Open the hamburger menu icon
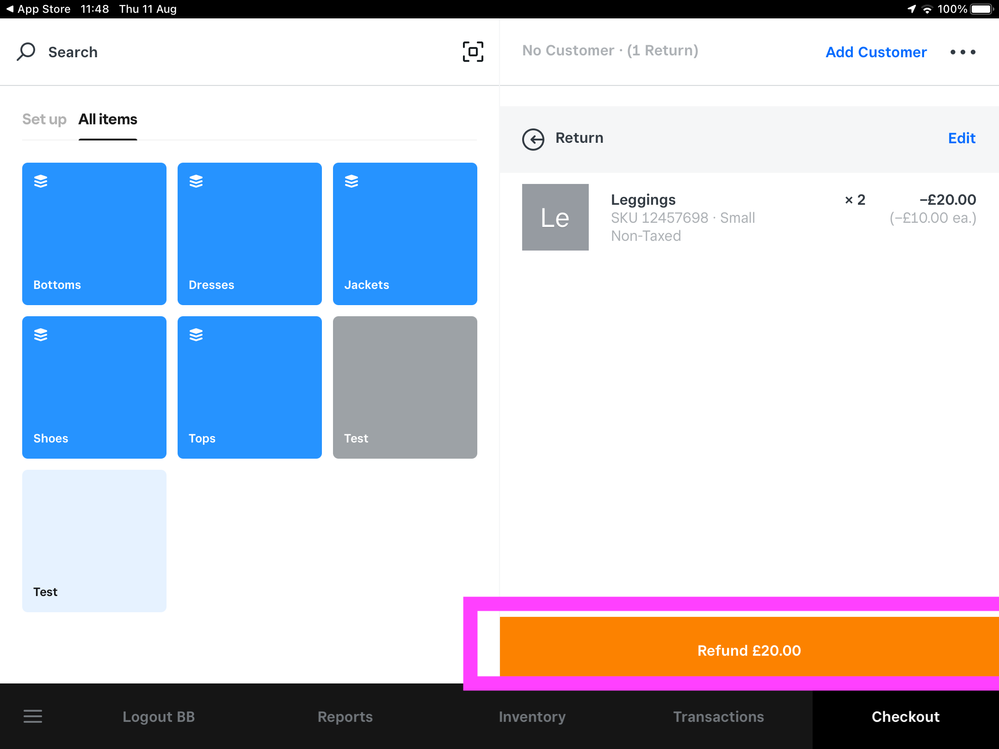The width and height of the screenshot is (999, 749). pos(33,716)
